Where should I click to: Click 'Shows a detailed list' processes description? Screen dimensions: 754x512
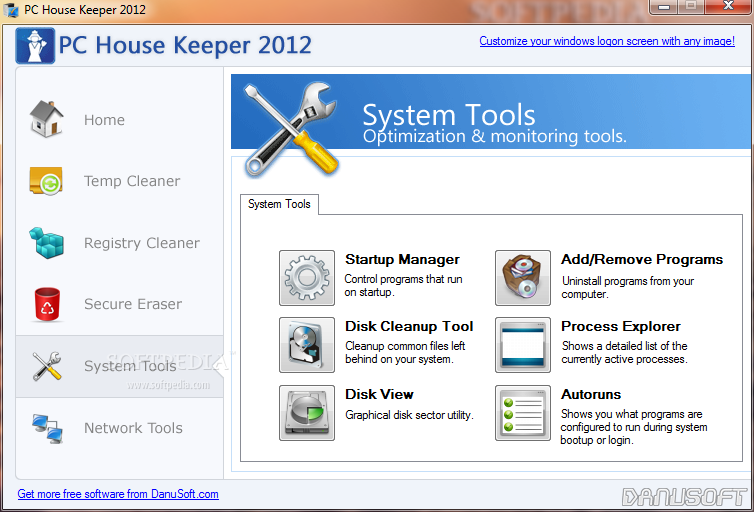624,352
